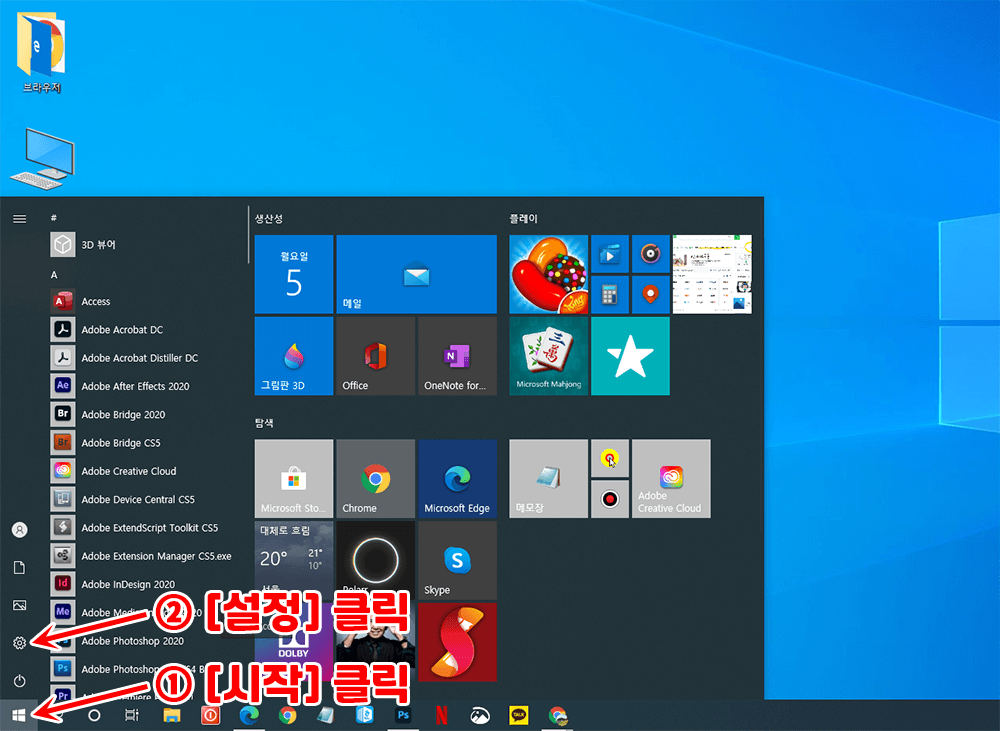Screen dimensions: 1000x731
Task: Open Photoshop on taskbar
Action: pos(402,715)
